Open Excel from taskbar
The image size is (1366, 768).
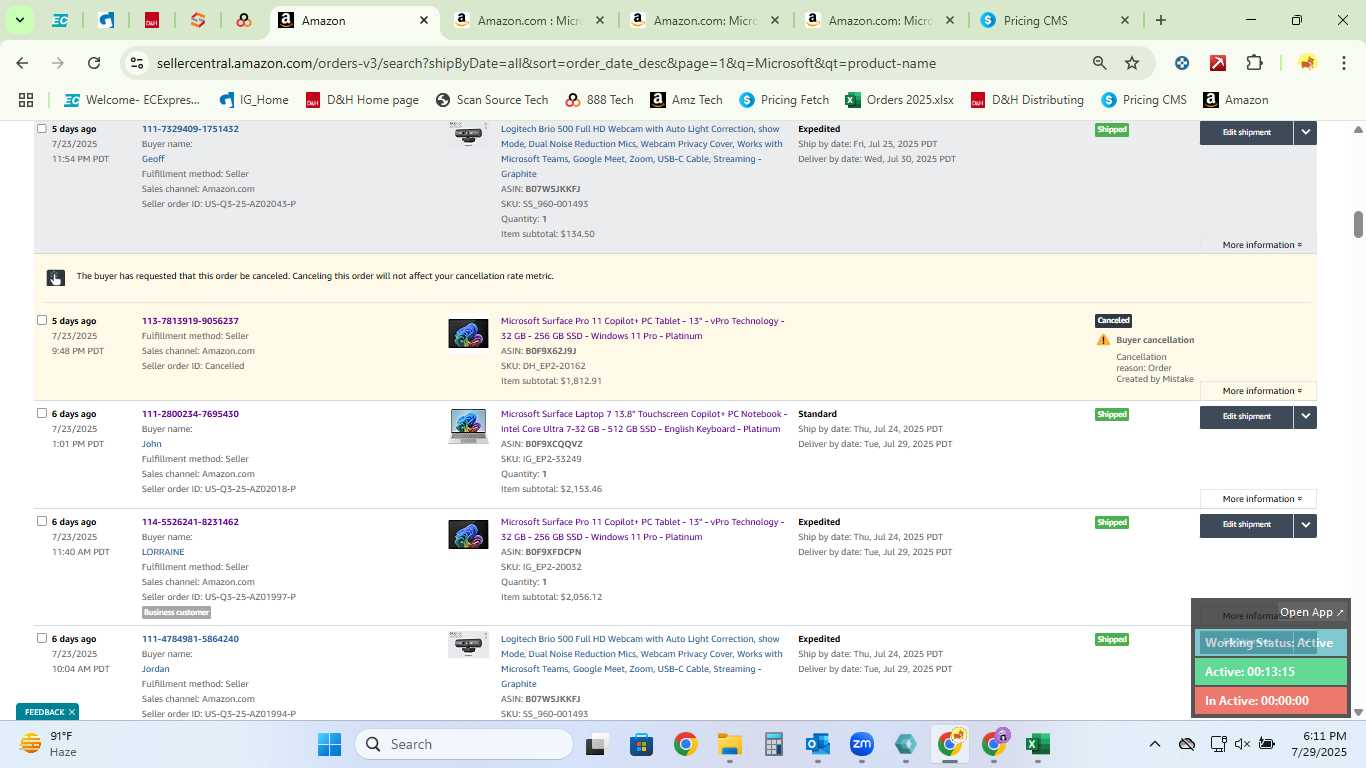click(x=1037, y=744)
